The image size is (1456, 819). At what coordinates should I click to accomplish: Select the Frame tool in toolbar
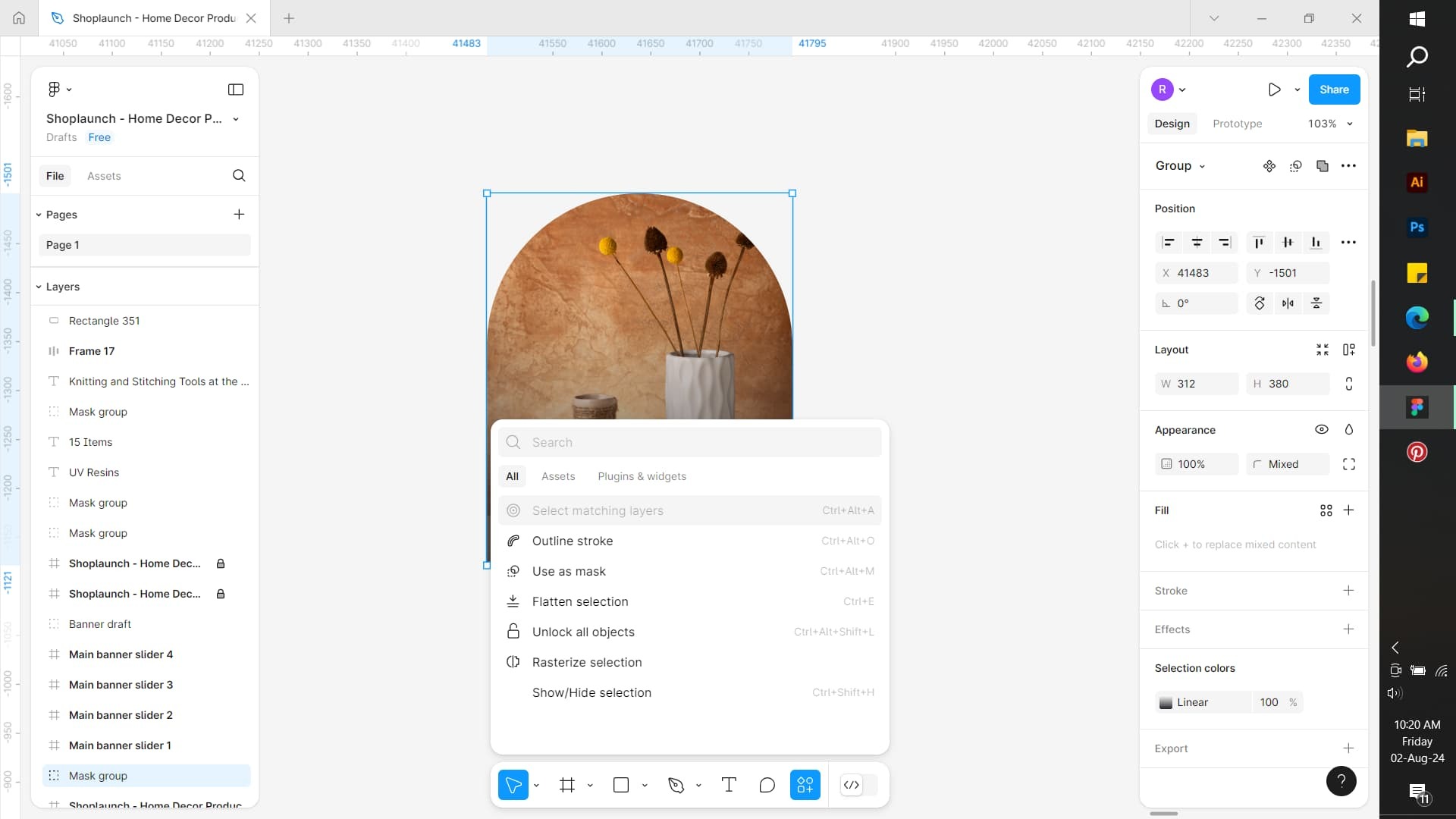click(567, 785)
